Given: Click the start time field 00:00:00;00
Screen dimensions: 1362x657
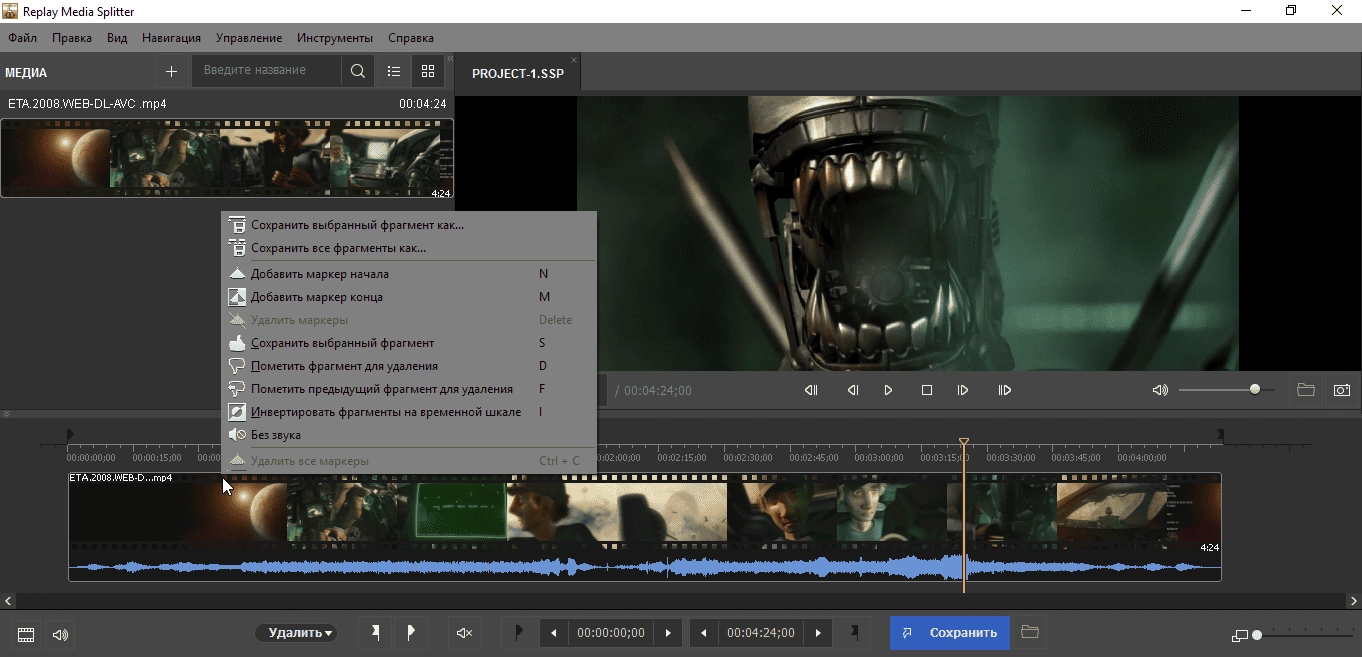Looking at the screenshot, I should pos(611,633).
